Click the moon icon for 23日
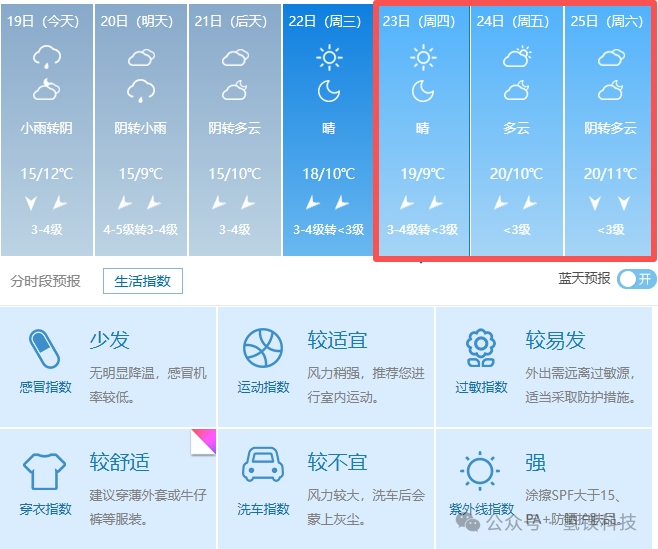The width and height of the screenshot is (658, 549). pos(423,92)
